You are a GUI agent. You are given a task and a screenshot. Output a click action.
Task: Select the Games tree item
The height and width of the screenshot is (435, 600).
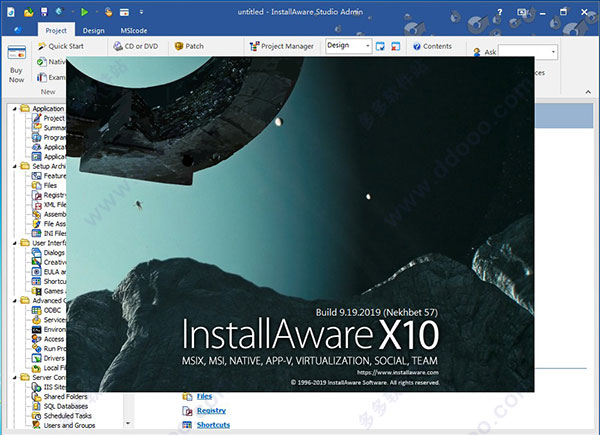[x=49, y=291]
